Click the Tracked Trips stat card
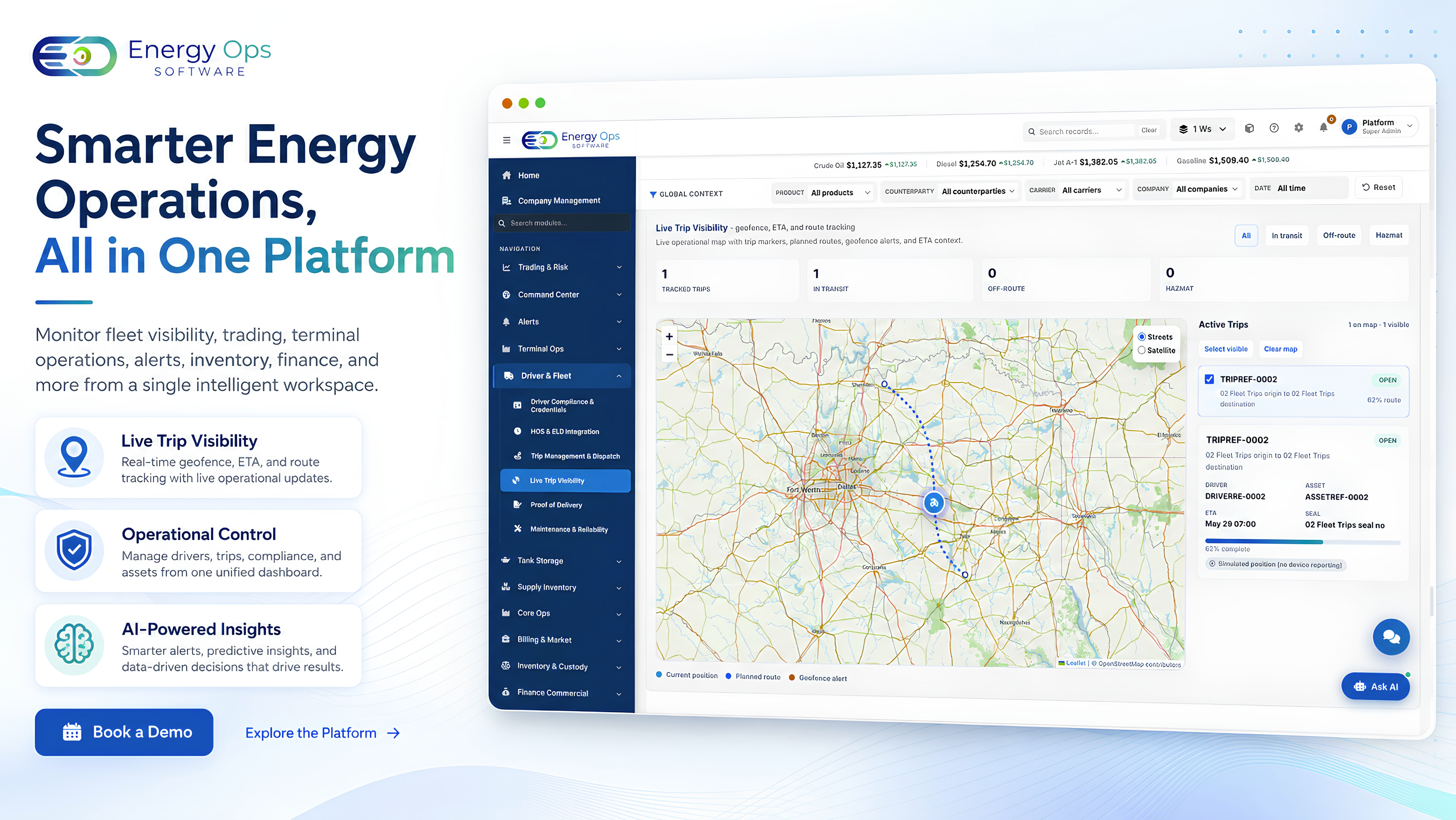Screen dimensions: 1456x820 [727, 280]
